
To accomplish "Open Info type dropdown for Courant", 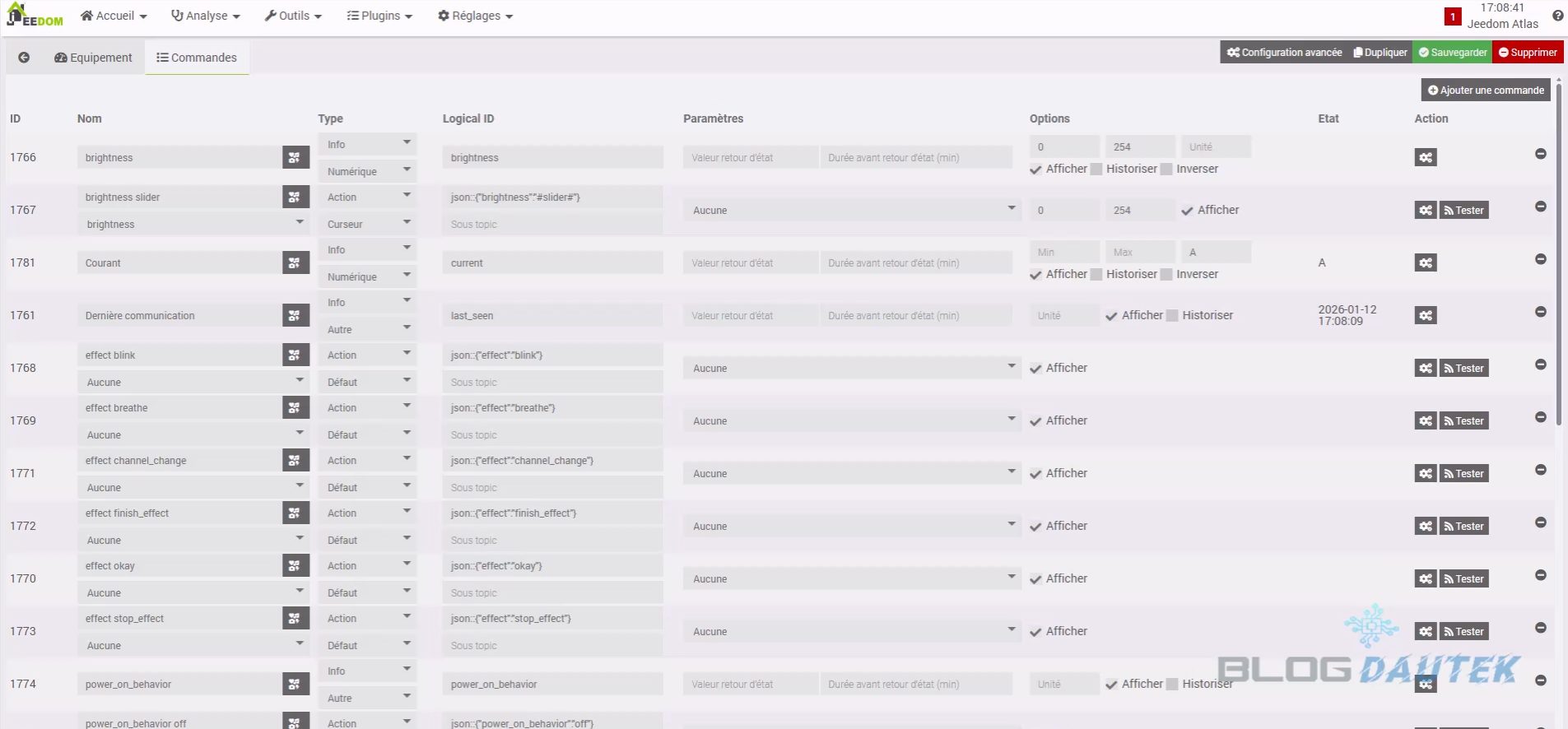I will tap(367, 249).
